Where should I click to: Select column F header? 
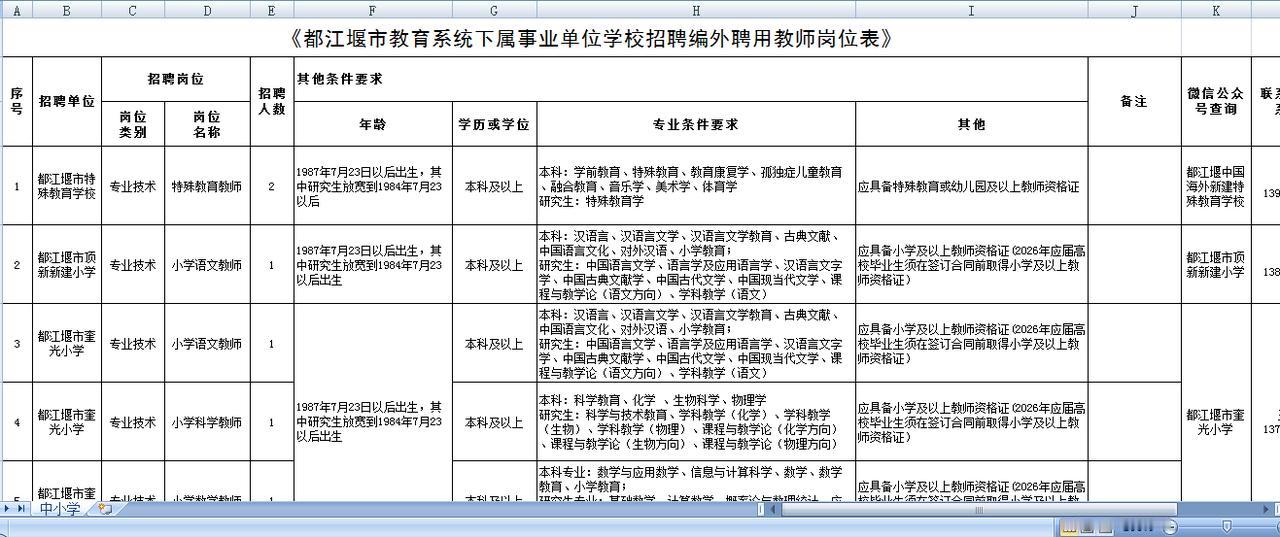click(x=372, y=10)
